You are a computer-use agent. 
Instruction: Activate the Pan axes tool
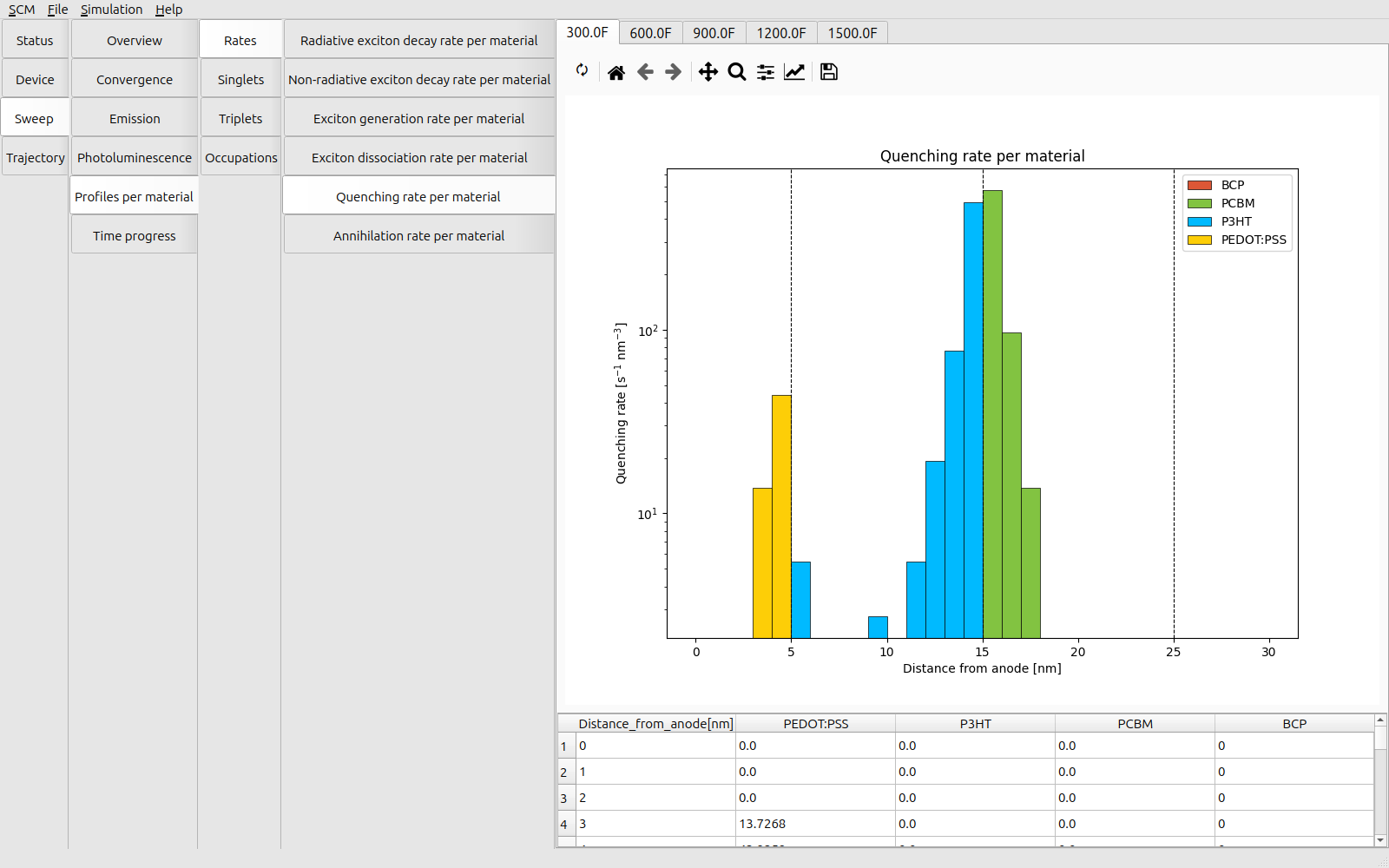pyautogui.click(x=708, y=72)
